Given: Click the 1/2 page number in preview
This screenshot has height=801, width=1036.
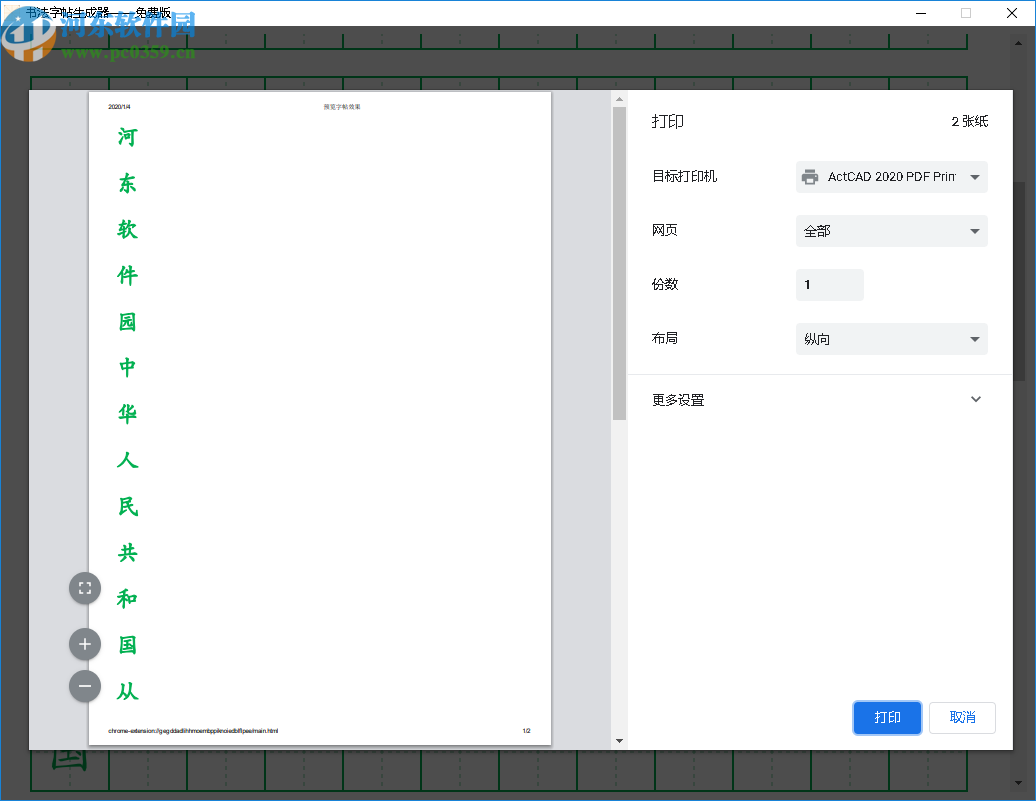Looking at the screenshot, I should 527,731.
